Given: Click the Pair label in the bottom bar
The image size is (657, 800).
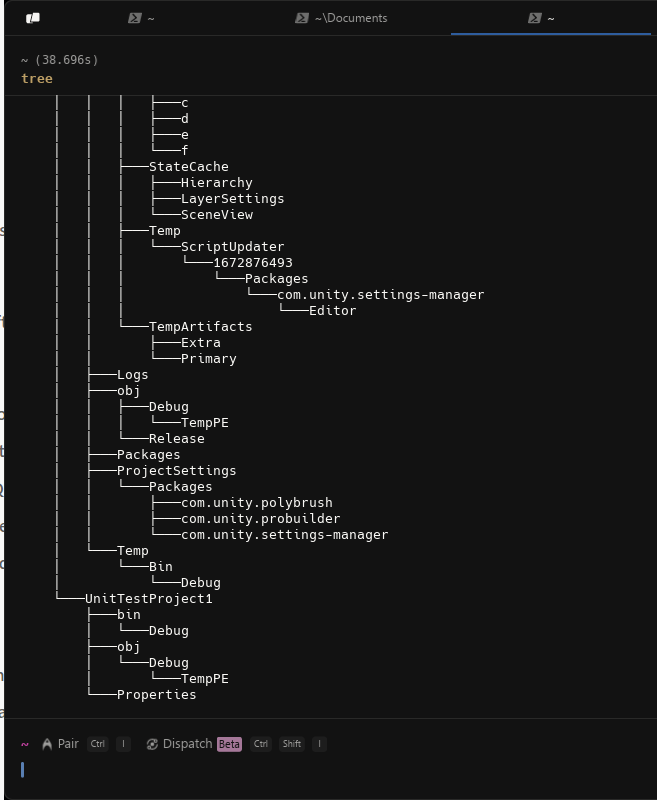Looking at the screenshot, I should click(x=67, y=743).
